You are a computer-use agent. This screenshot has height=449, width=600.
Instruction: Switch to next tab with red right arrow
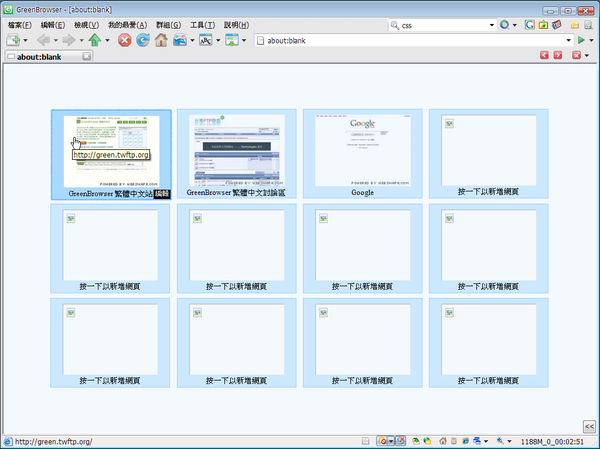click(x=558, y=55)
